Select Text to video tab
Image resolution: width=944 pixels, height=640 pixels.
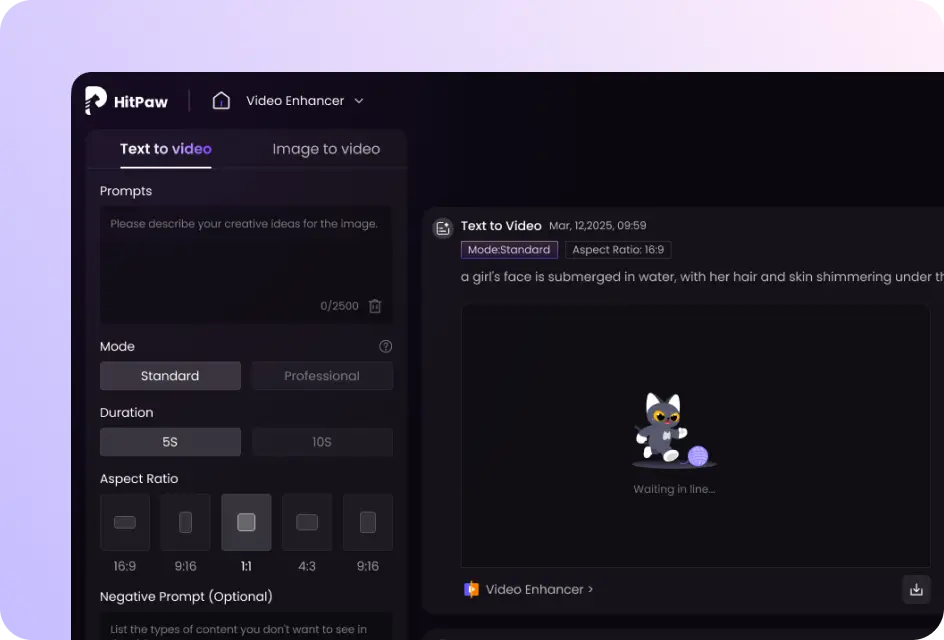click(166, 149)
